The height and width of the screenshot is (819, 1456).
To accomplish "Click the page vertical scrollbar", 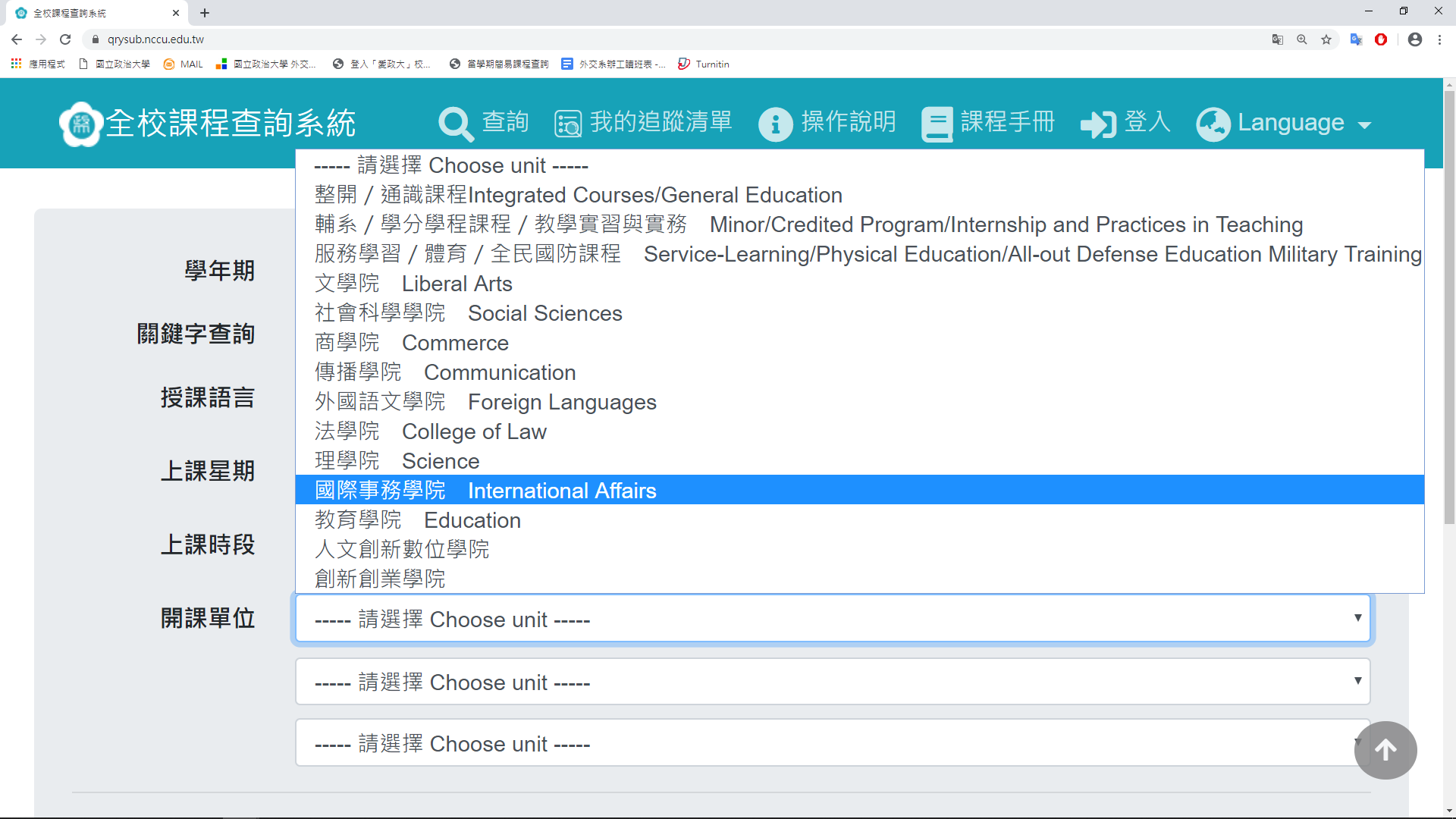I will 1449,303.
